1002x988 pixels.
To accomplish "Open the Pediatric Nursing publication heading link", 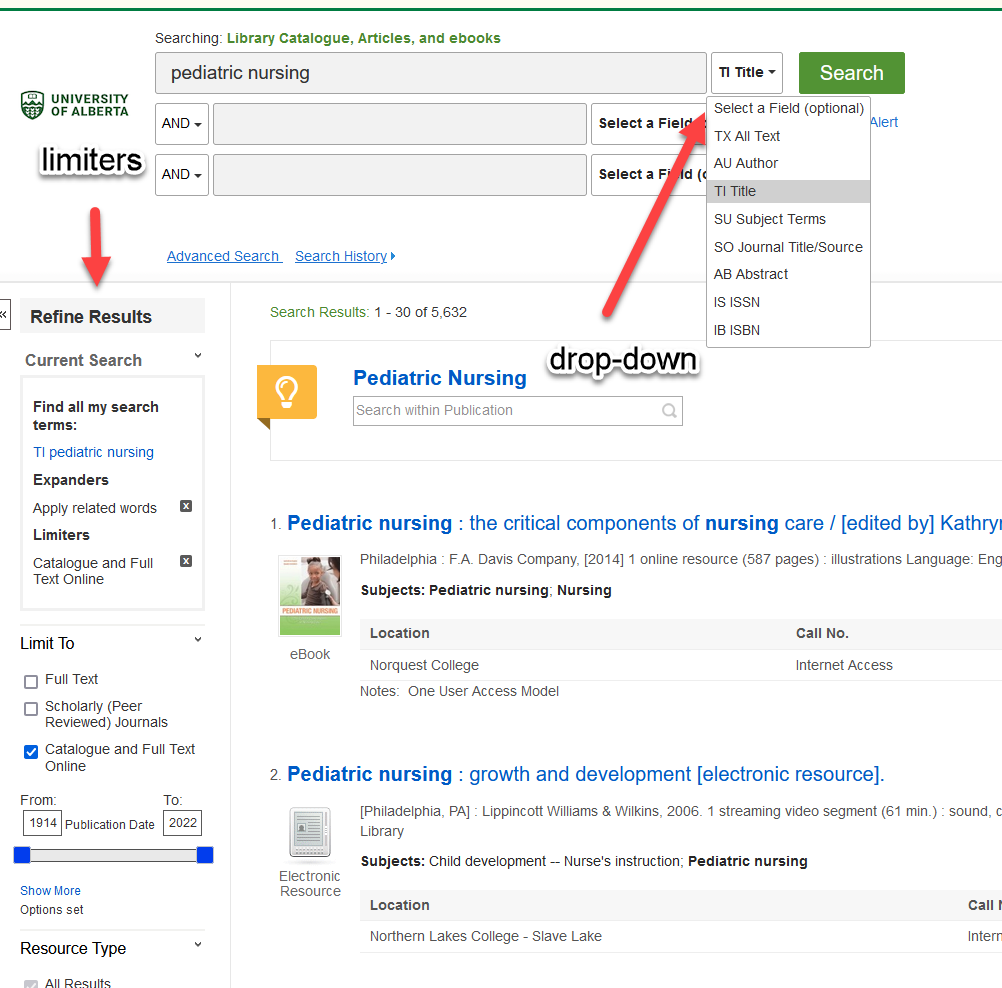I will pyautogui.click(x=440, y=378).
